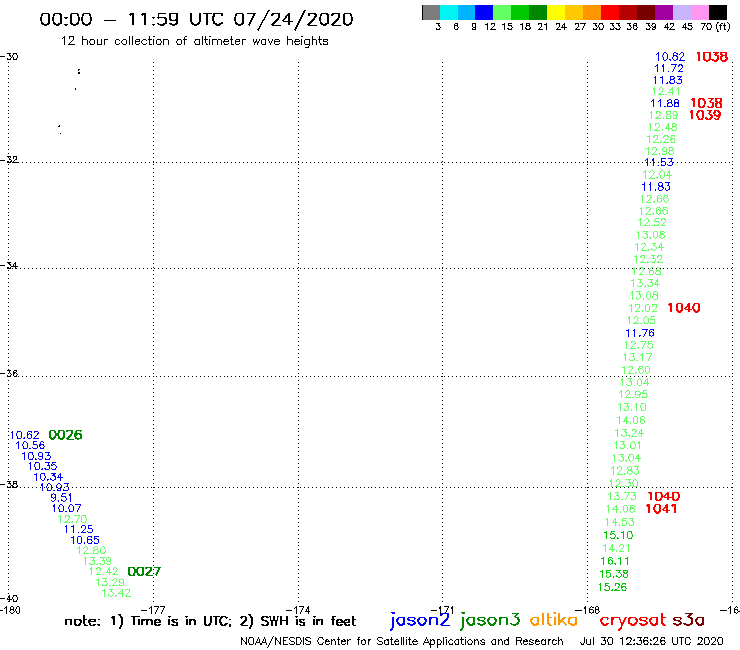Click the legend scale label '70 (ft)'
The height and width of the screenshot is (650, 740).
point(715,27)
